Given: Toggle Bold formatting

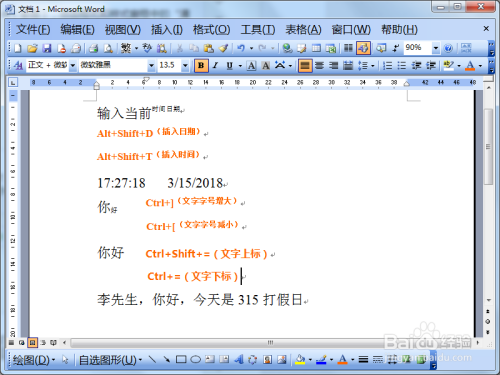Looking at the screenshot, I should (201, 65).
